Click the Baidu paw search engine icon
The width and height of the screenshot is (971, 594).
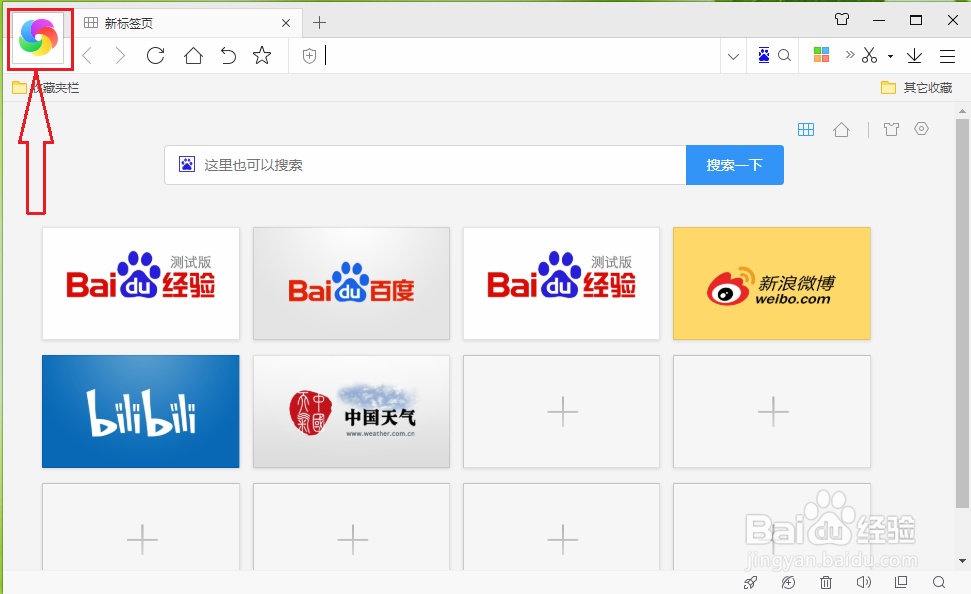(764, 55)
